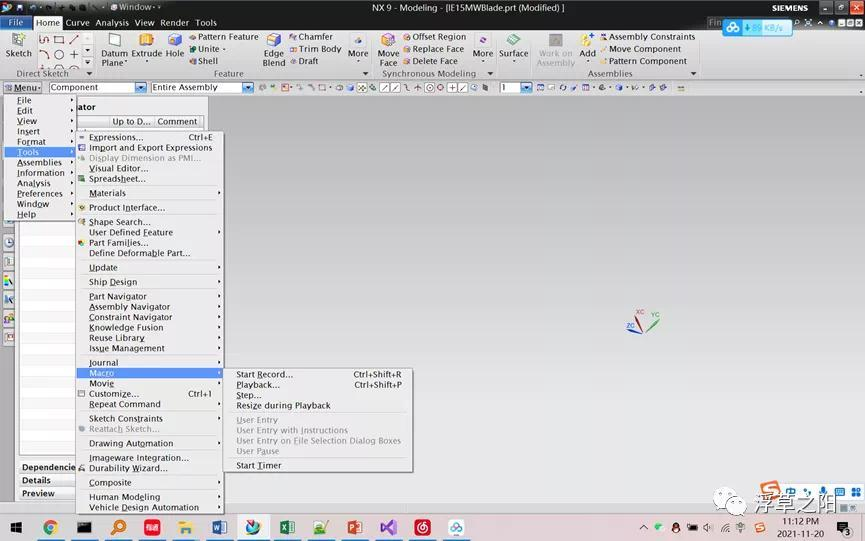Screen dimensions: 865x541
Task: Switch to the Render ribbon tab
Action: tap(174, 23)
